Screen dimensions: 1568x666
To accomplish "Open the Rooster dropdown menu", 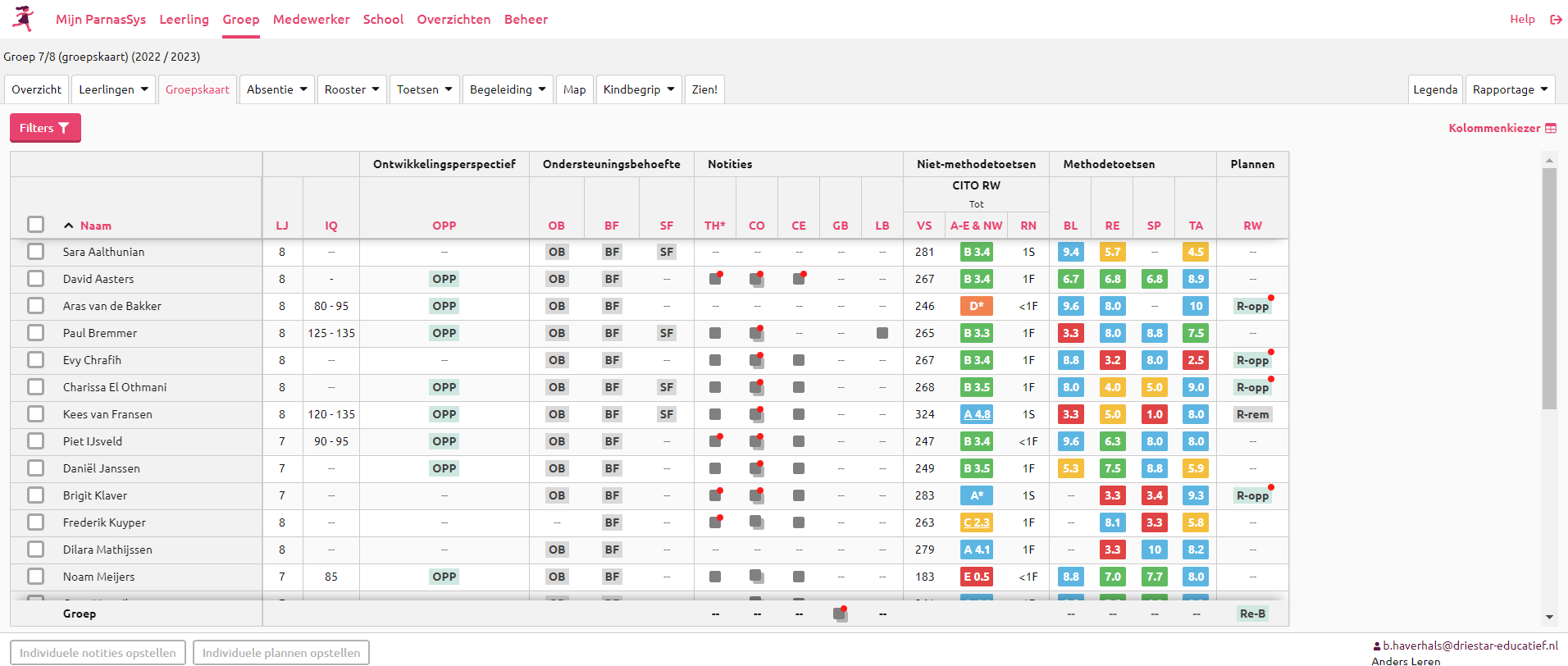I will click(352, 89).
